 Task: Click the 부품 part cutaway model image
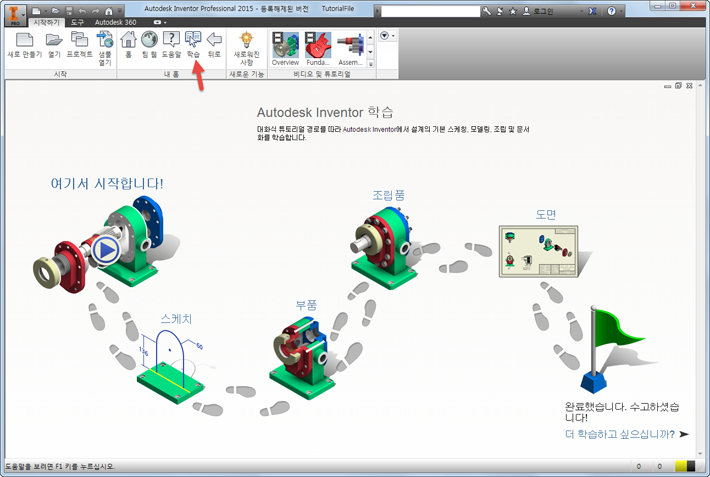(x=302, y=357)
